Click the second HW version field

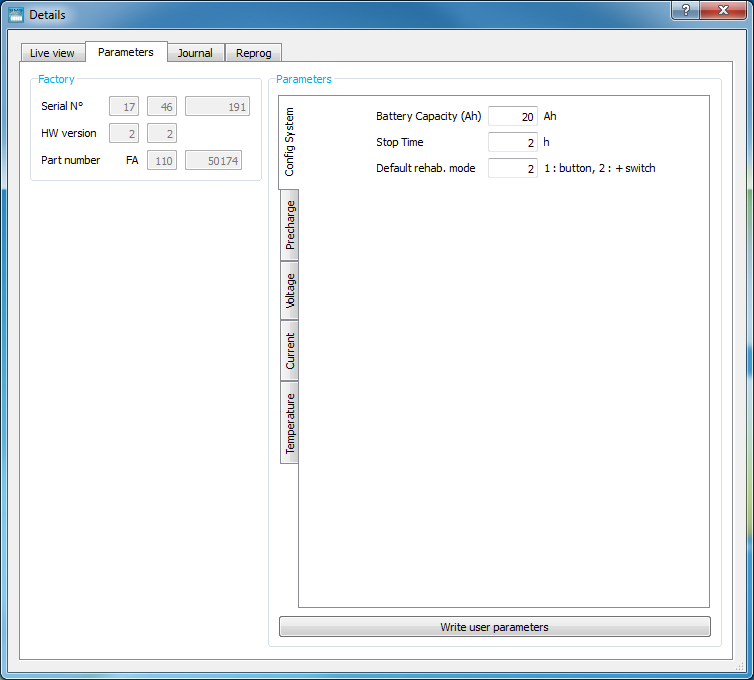(x=162, y=133)
